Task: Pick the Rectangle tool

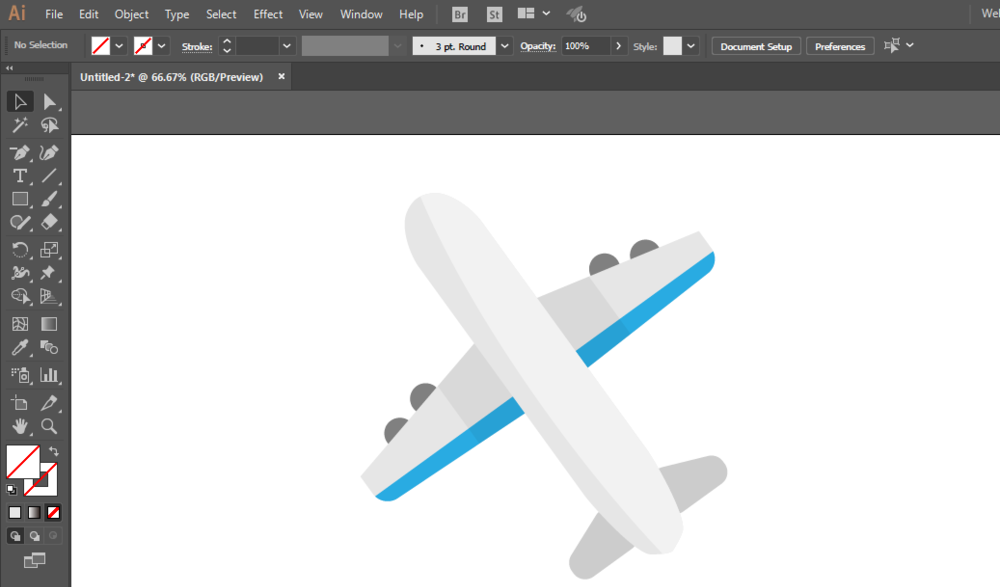Action: 19,199
